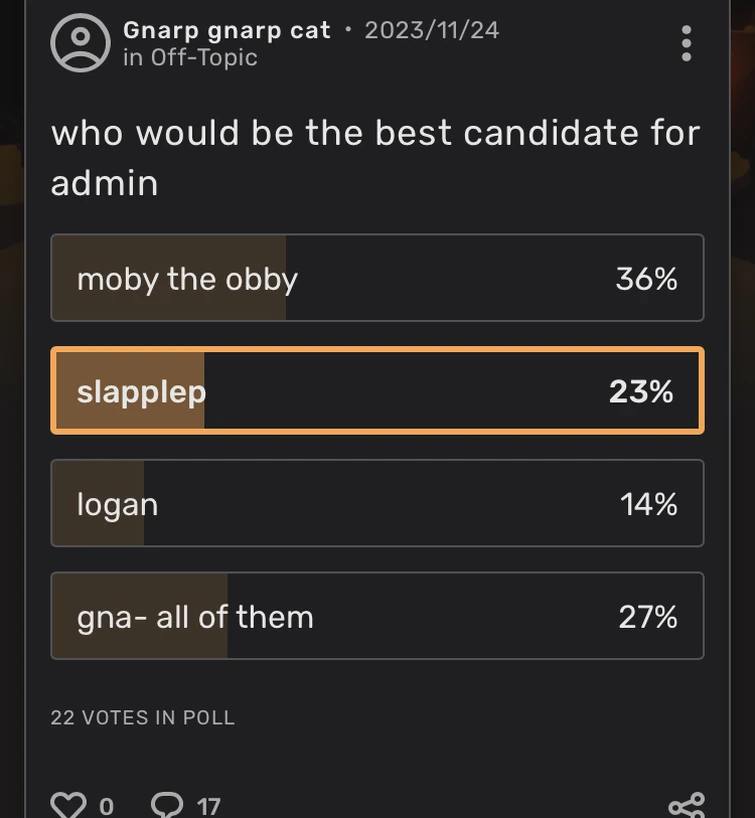The width and height of the screenshot is (755, 818).
Task: Select the slapplep poll choice
Action: click(377, 391)
